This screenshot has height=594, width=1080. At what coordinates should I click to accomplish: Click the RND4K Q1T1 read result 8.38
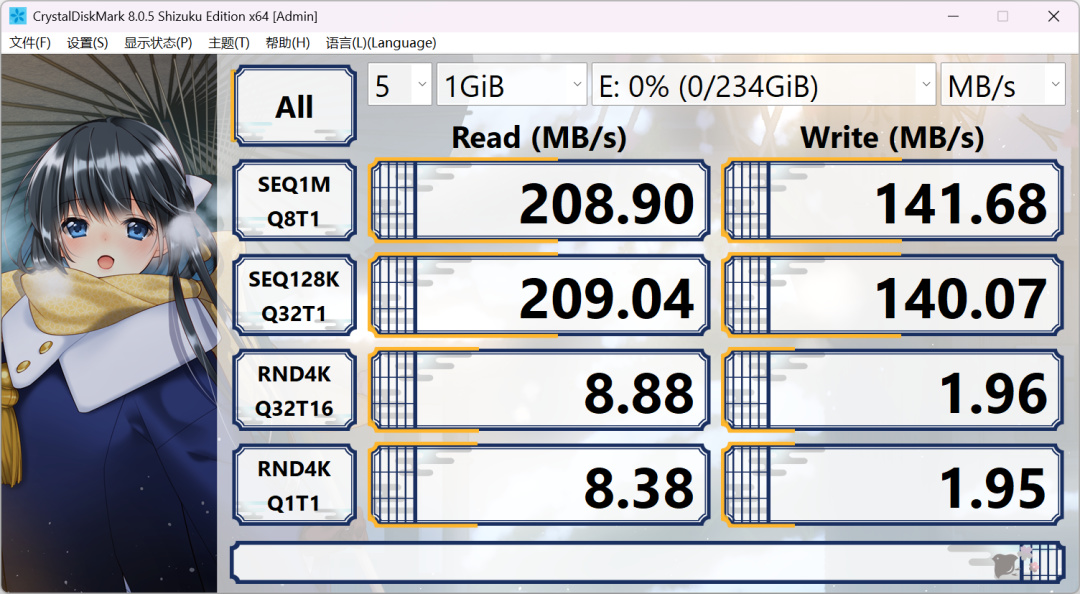tap(539, 485)
